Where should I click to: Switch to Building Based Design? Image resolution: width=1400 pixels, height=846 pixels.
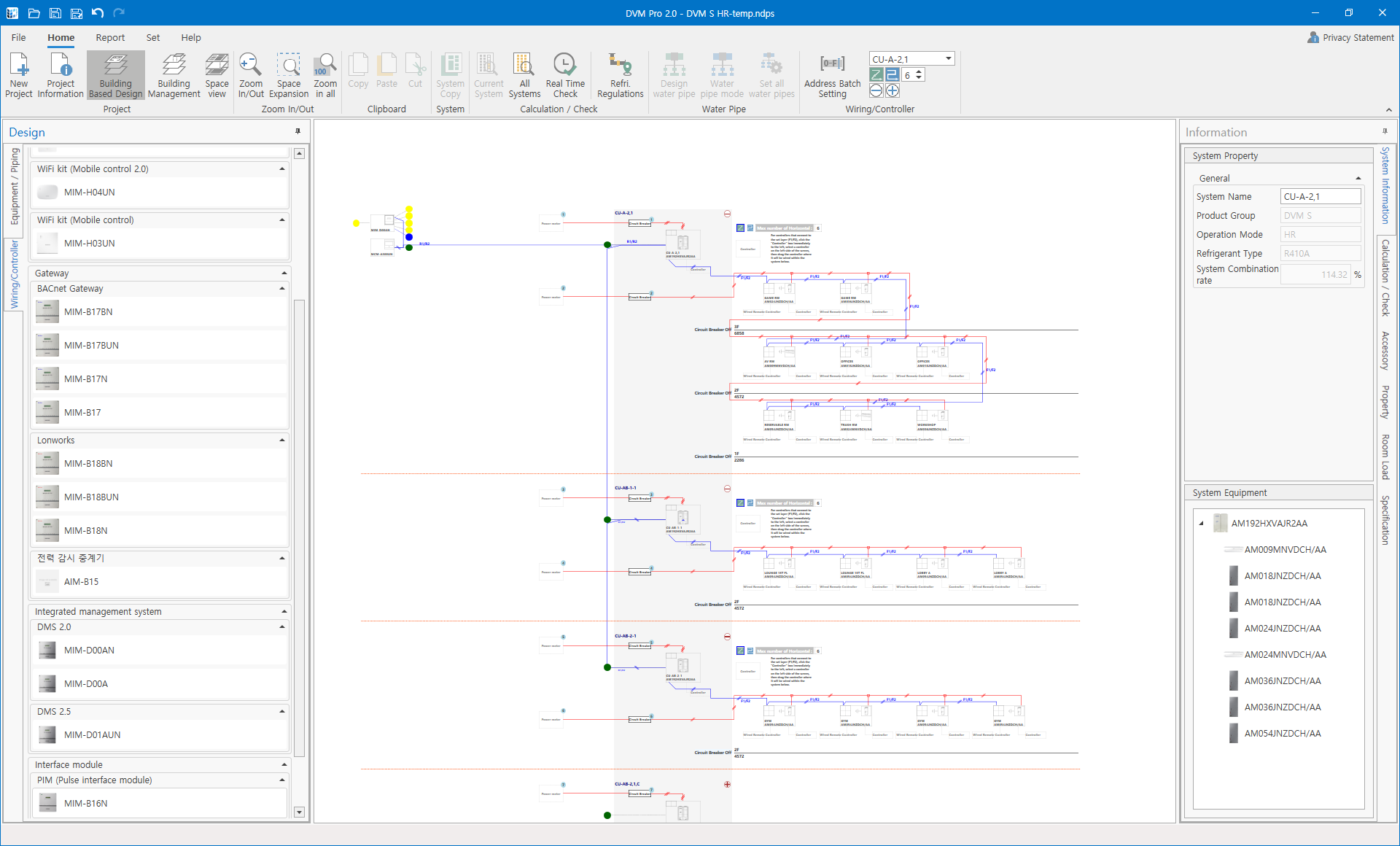click(x=116, y=75)
